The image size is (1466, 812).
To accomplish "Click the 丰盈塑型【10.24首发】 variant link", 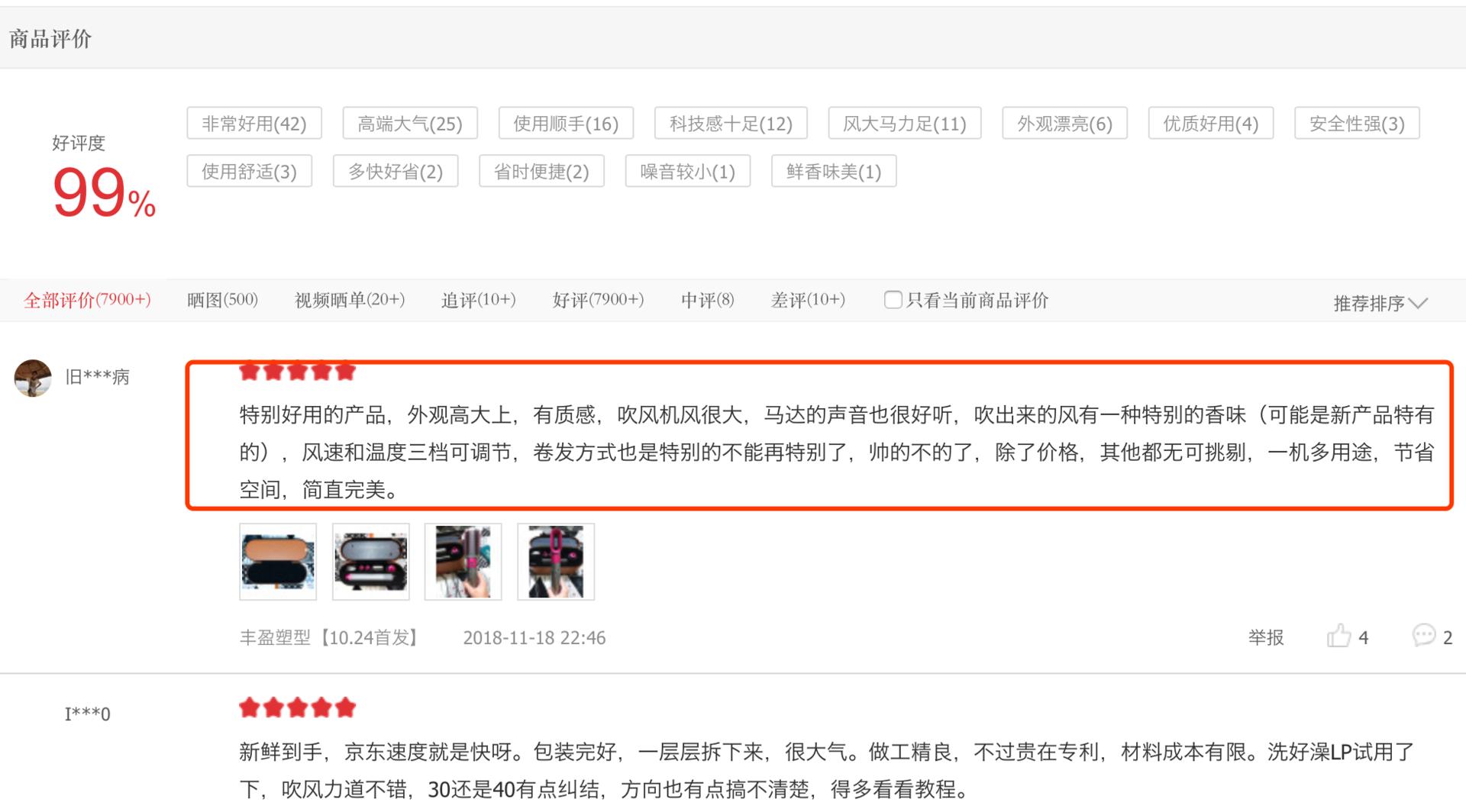I will [328, 637].
